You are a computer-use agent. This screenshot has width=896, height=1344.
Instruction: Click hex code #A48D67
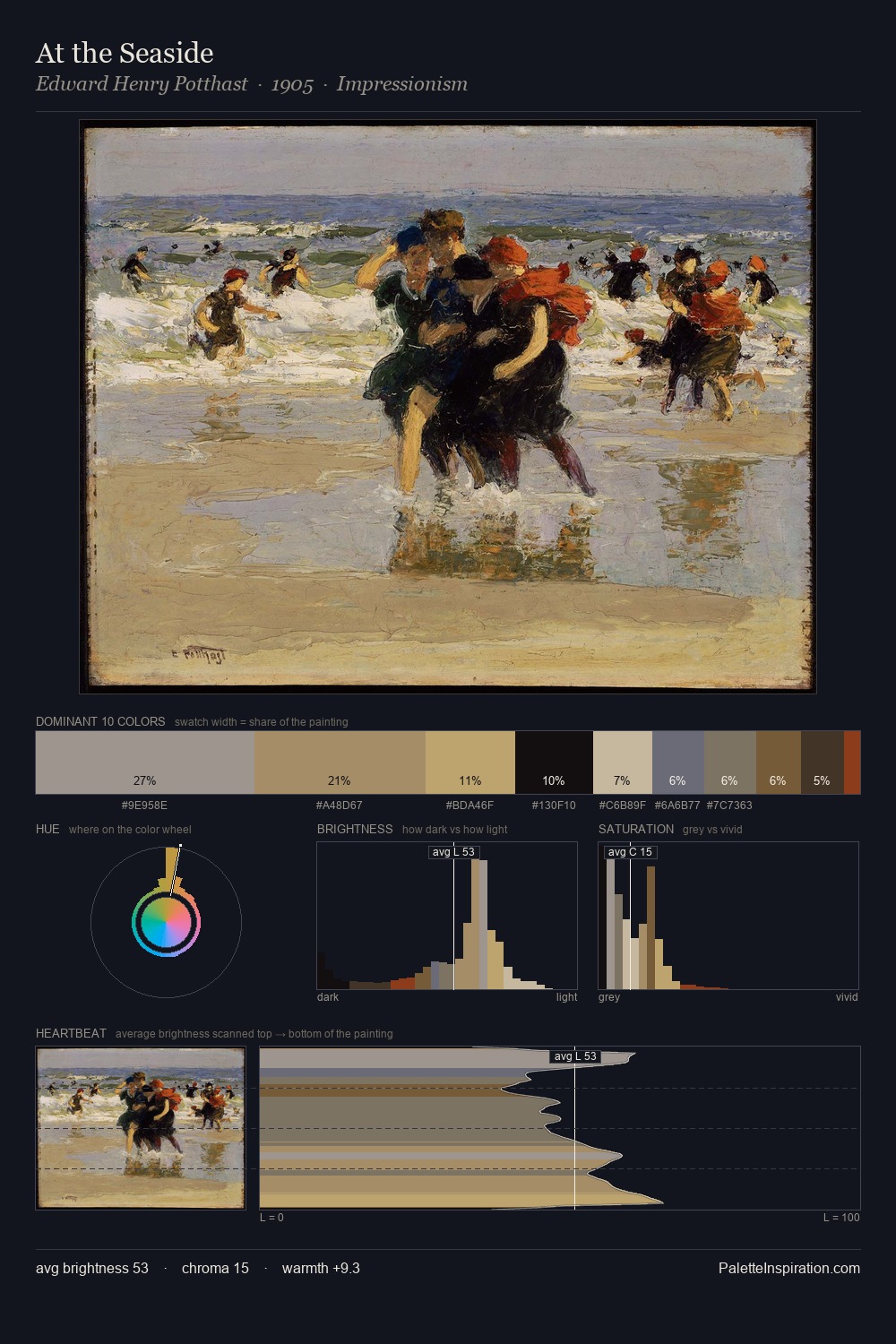[339, 806]
